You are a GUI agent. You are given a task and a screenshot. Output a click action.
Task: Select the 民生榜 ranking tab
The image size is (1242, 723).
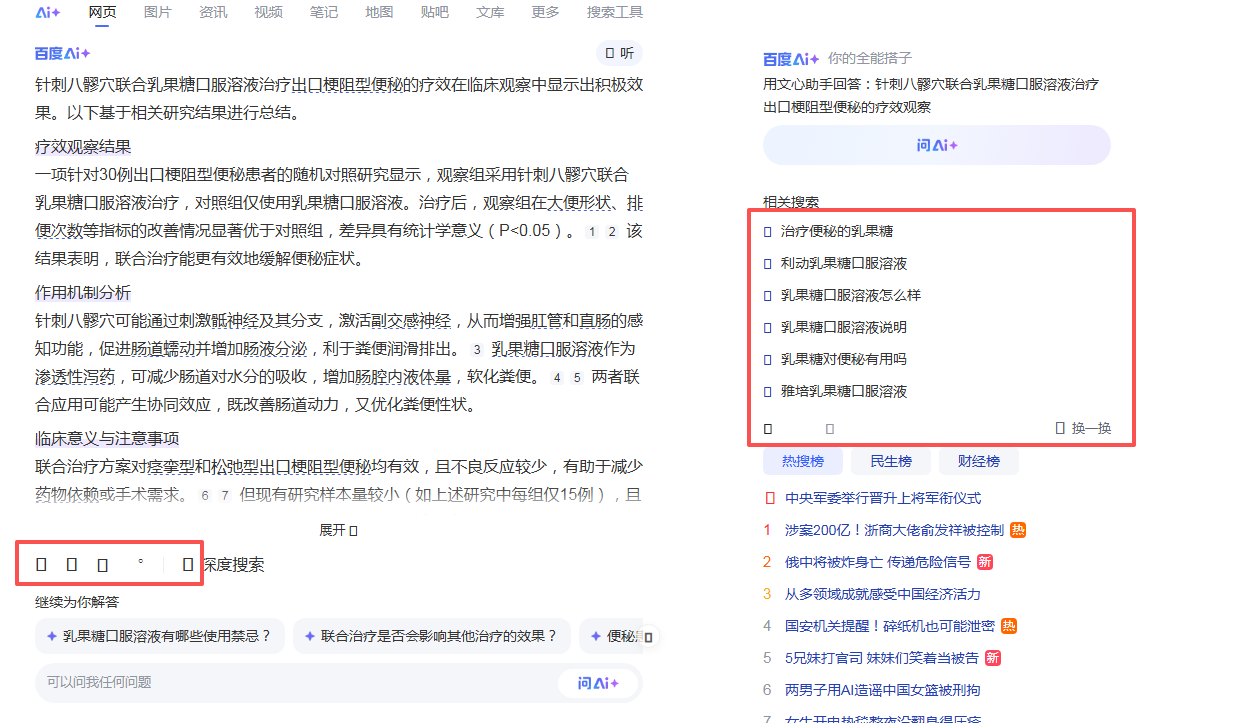coord(891,461)
